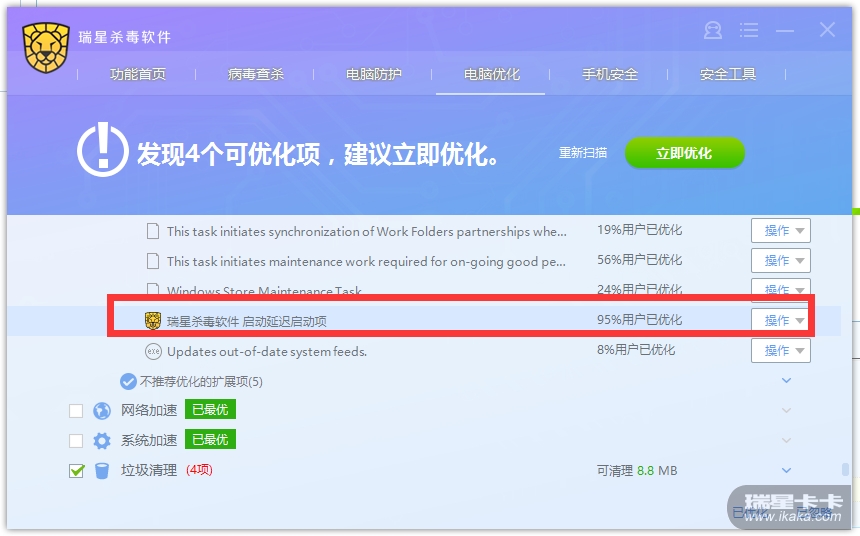860x536 pixels.
Task: Switch to the 电脑防护 tab
Action: 374,74
